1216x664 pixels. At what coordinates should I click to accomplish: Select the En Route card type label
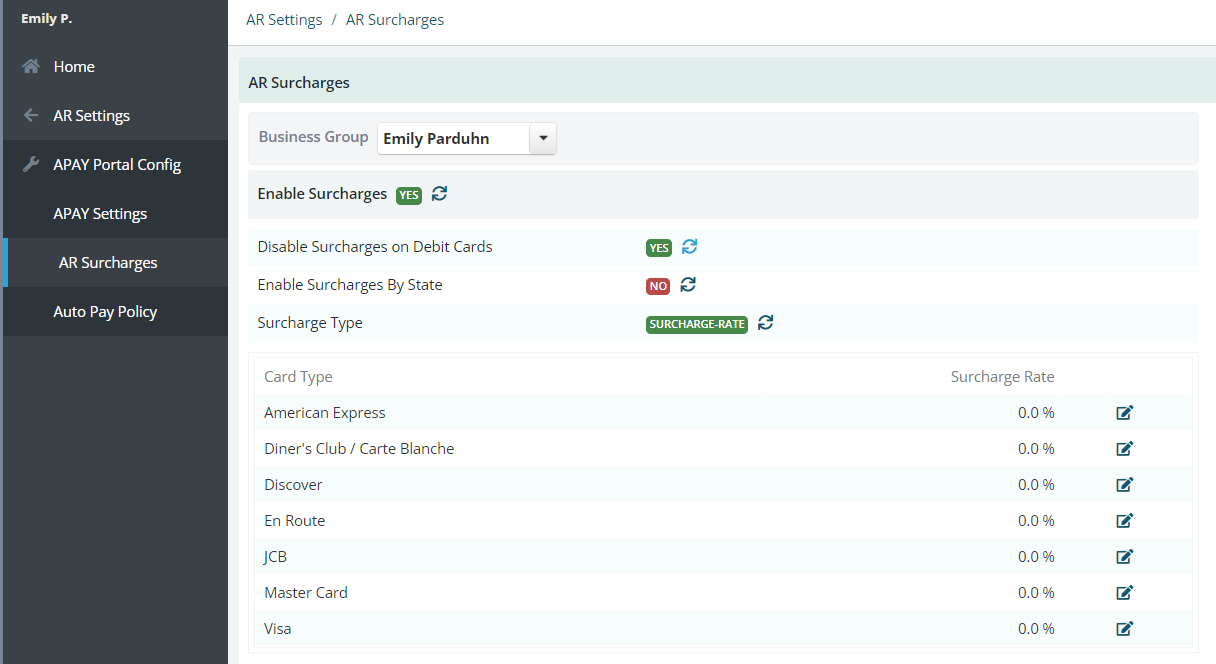(295, 521)
